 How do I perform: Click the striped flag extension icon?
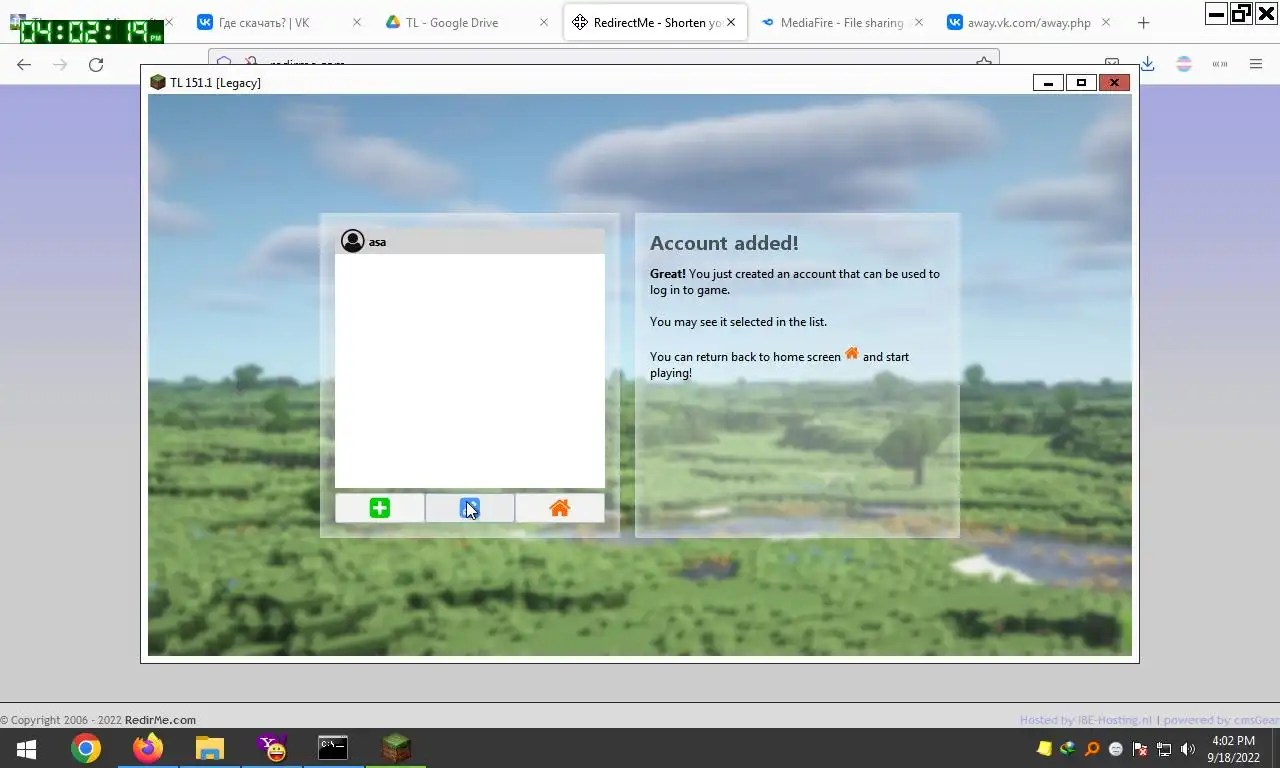(1184, 64)
